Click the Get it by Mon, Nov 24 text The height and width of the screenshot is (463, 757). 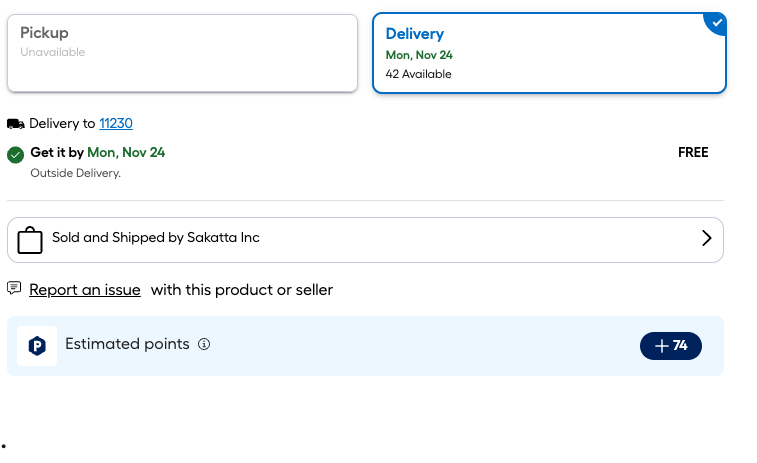pyautogui.click(x=98, y=153)
